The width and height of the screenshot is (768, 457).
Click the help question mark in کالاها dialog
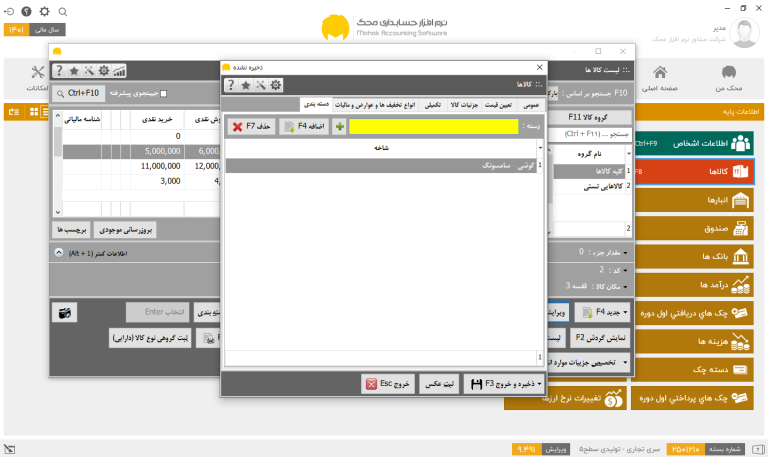tap(231, 85)
